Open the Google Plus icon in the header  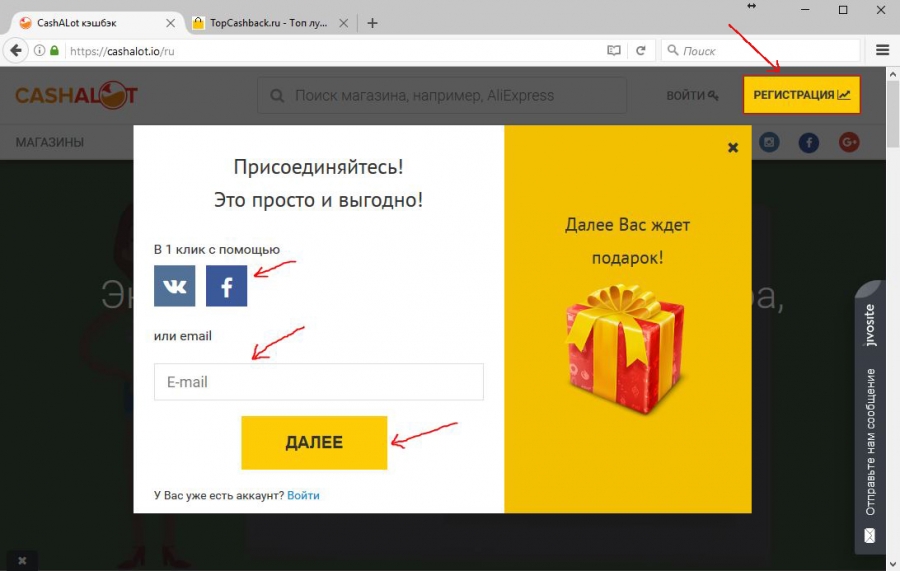[849, 142]
